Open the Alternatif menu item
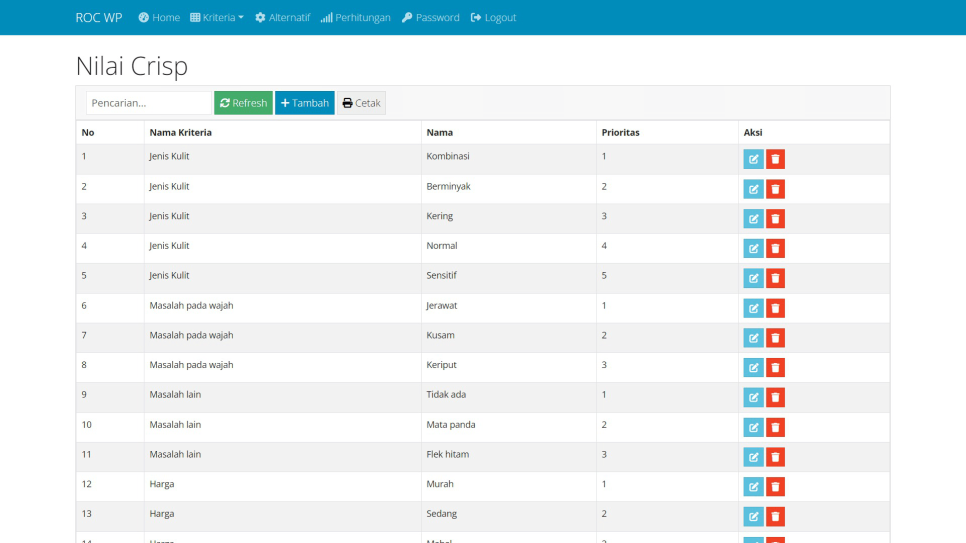Screen dimensions: 966x543 point(282,18)
